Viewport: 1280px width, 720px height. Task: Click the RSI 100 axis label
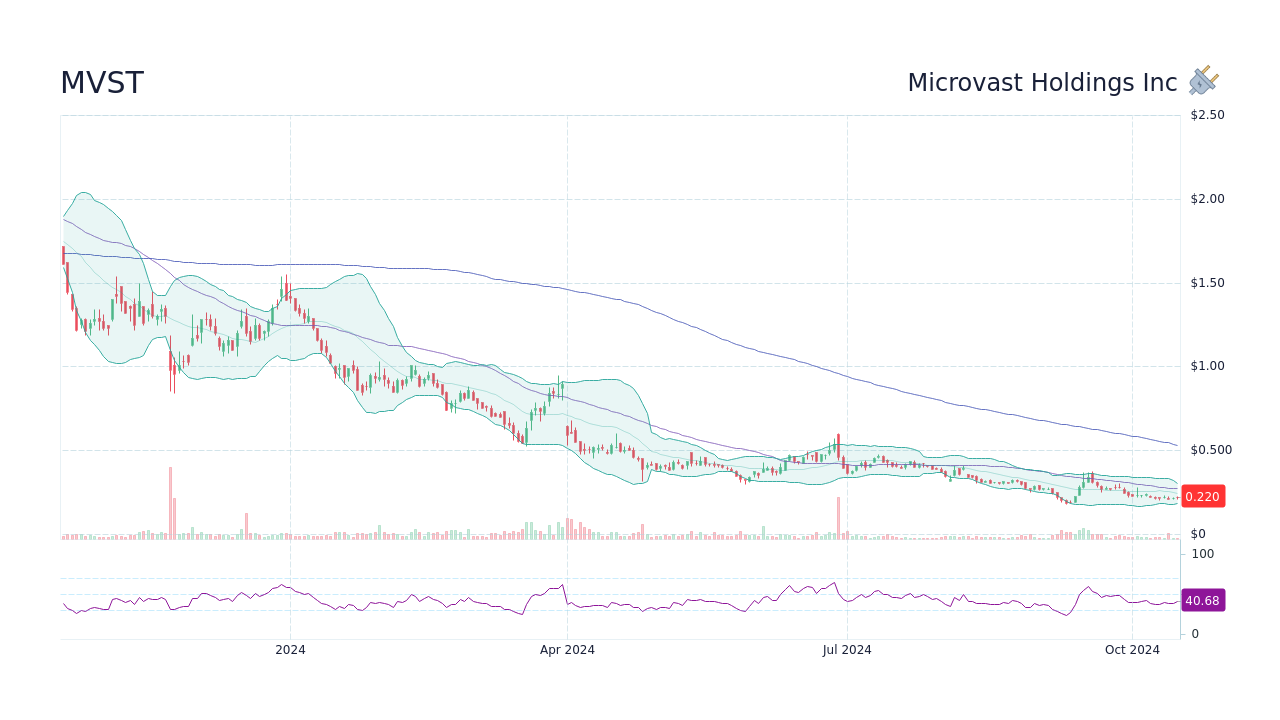click(1203, 554)
